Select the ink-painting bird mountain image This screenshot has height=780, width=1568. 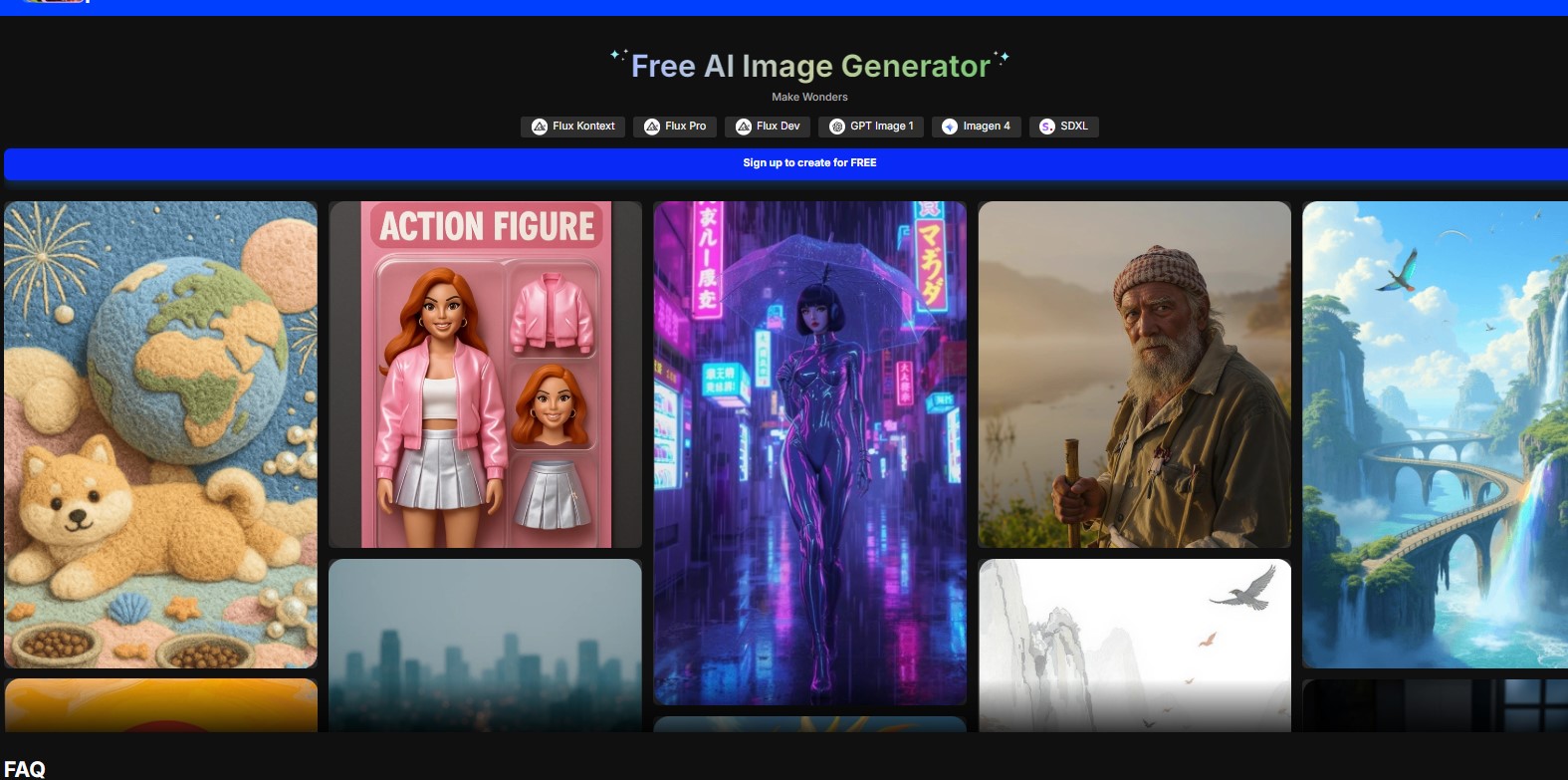point(1134,645)
